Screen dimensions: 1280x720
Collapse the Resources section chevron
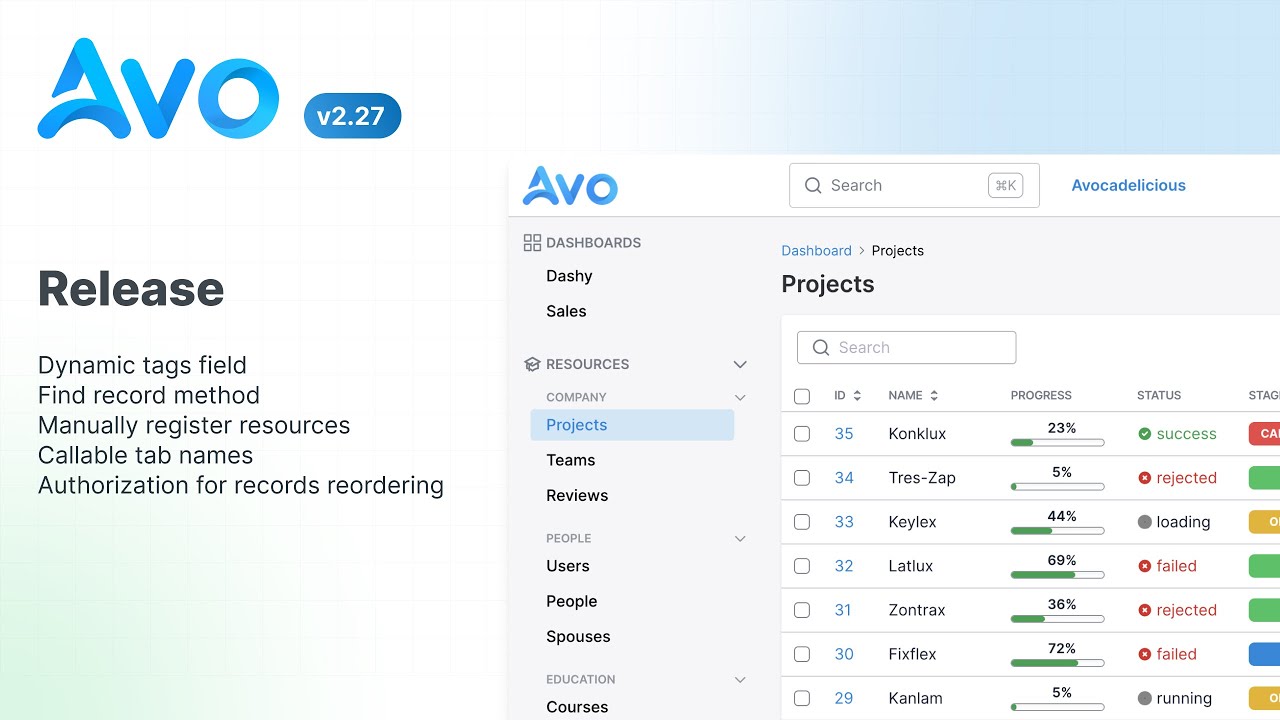tap(740, 364)
